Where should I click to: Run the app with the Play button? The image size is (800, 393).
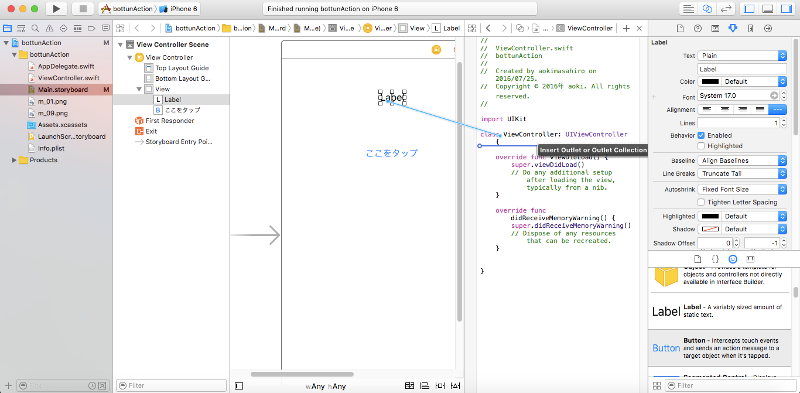pos(57,9)
